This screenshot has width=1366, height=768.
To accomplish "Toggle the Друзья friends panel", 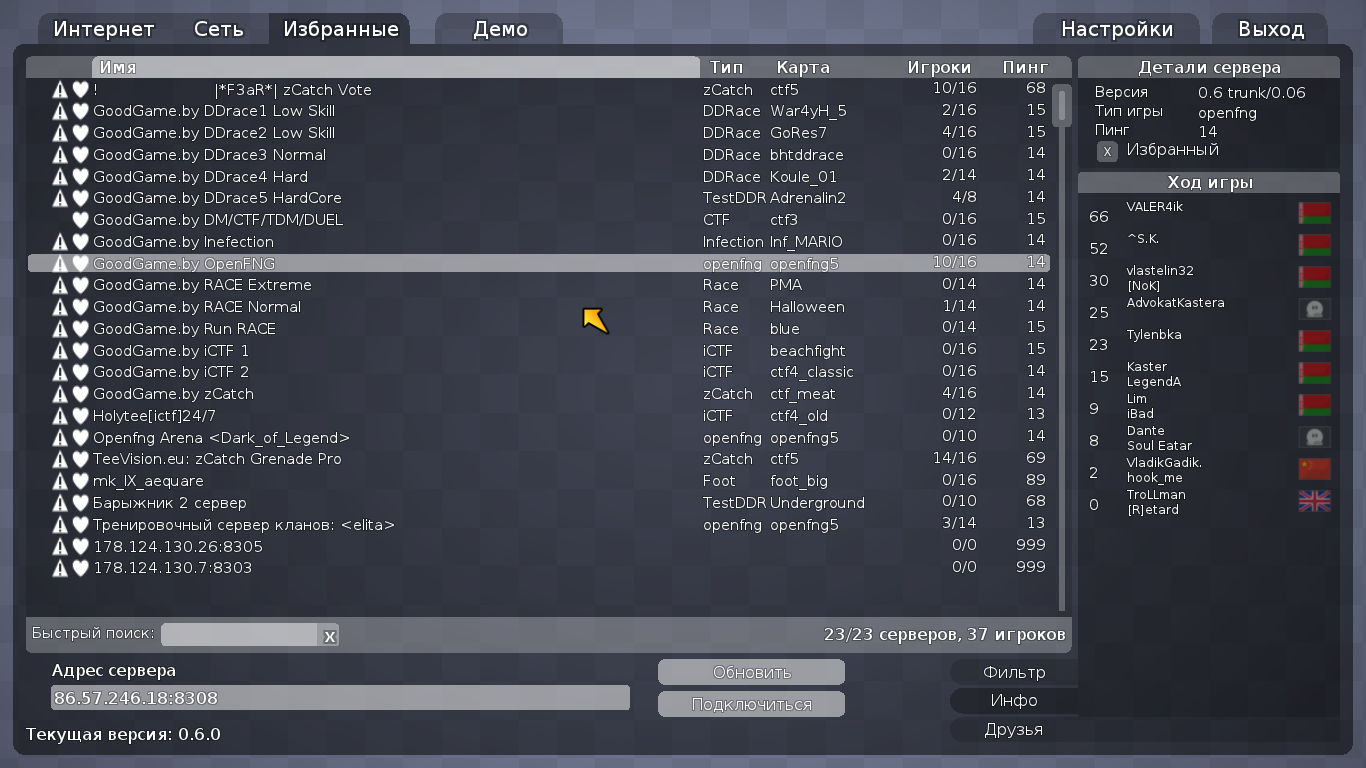I will (x=1013, y=729).
